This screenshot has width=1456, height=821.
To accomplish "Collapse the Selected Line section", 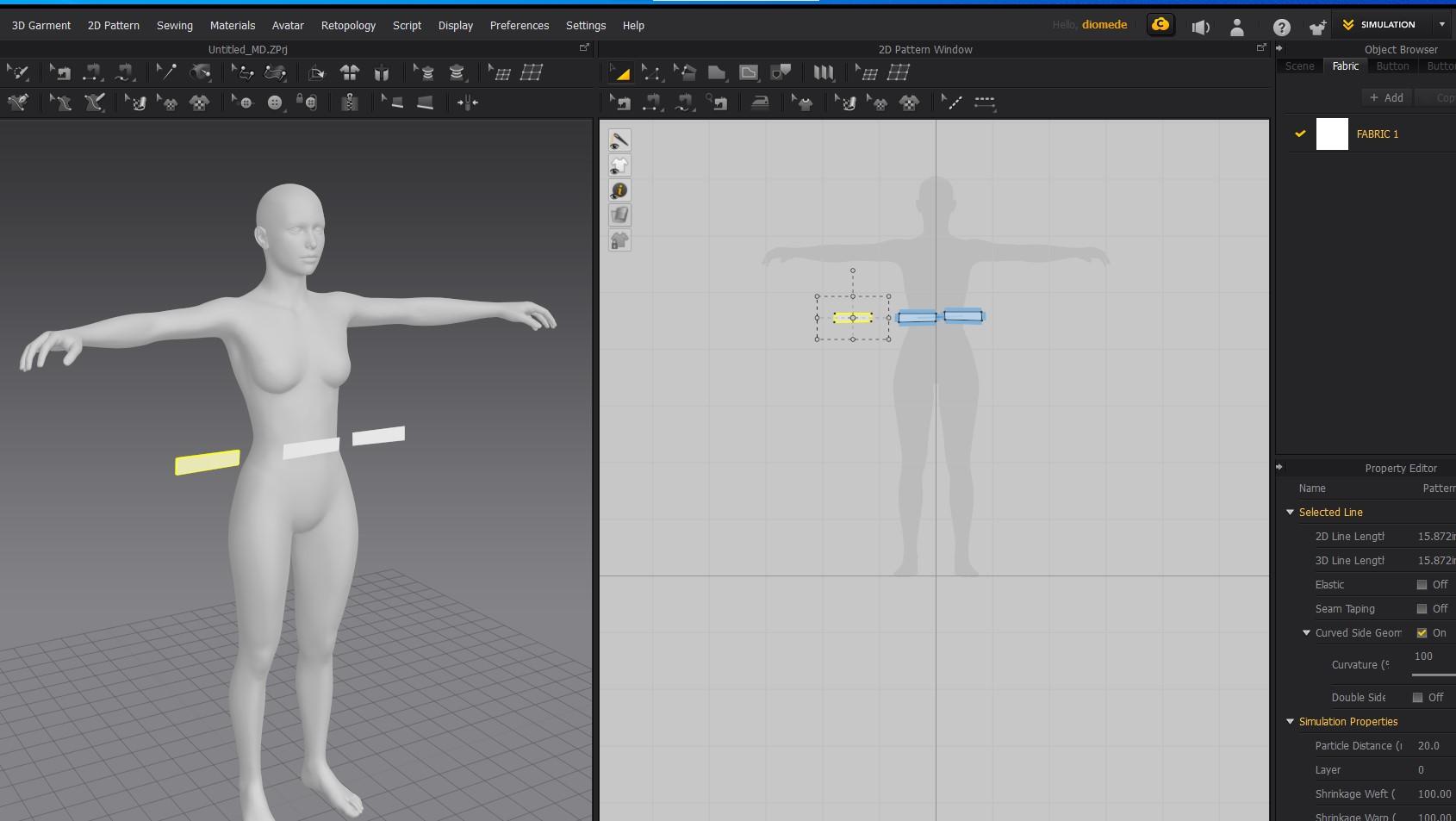I will pos(1291,513).
